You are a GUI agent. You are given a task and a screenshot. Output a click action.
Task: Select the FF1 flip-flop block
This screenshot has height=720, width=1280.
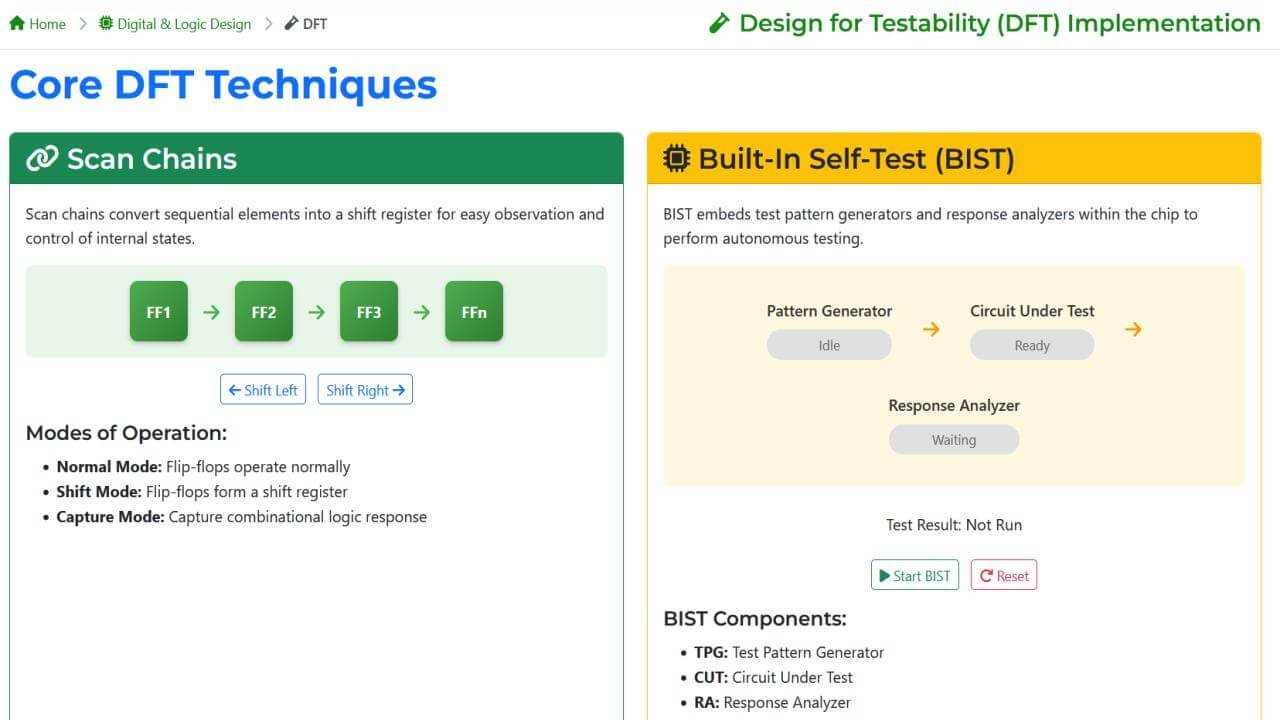tap(159, 311)
